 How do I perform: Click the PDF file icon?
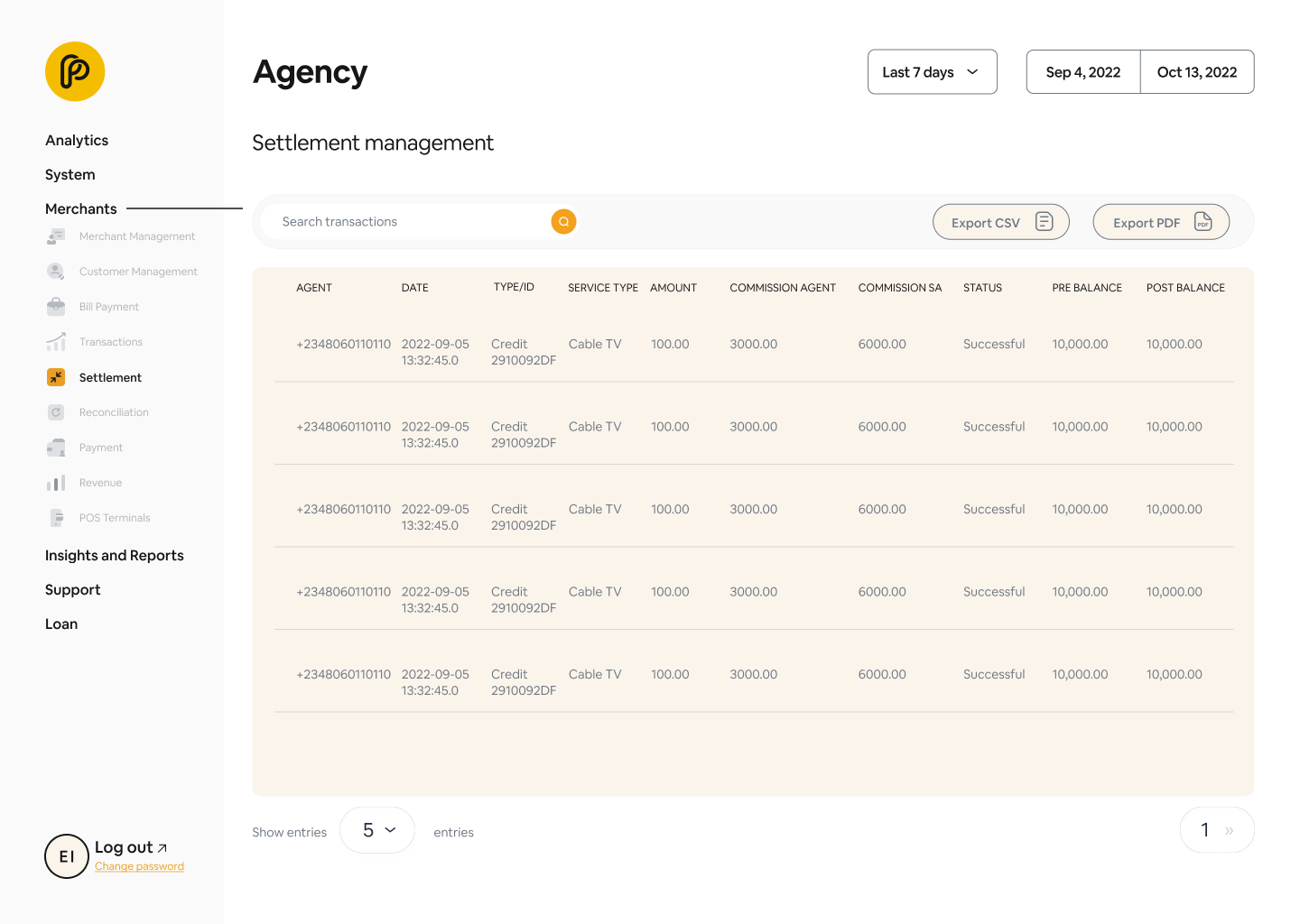(1203, 221)
